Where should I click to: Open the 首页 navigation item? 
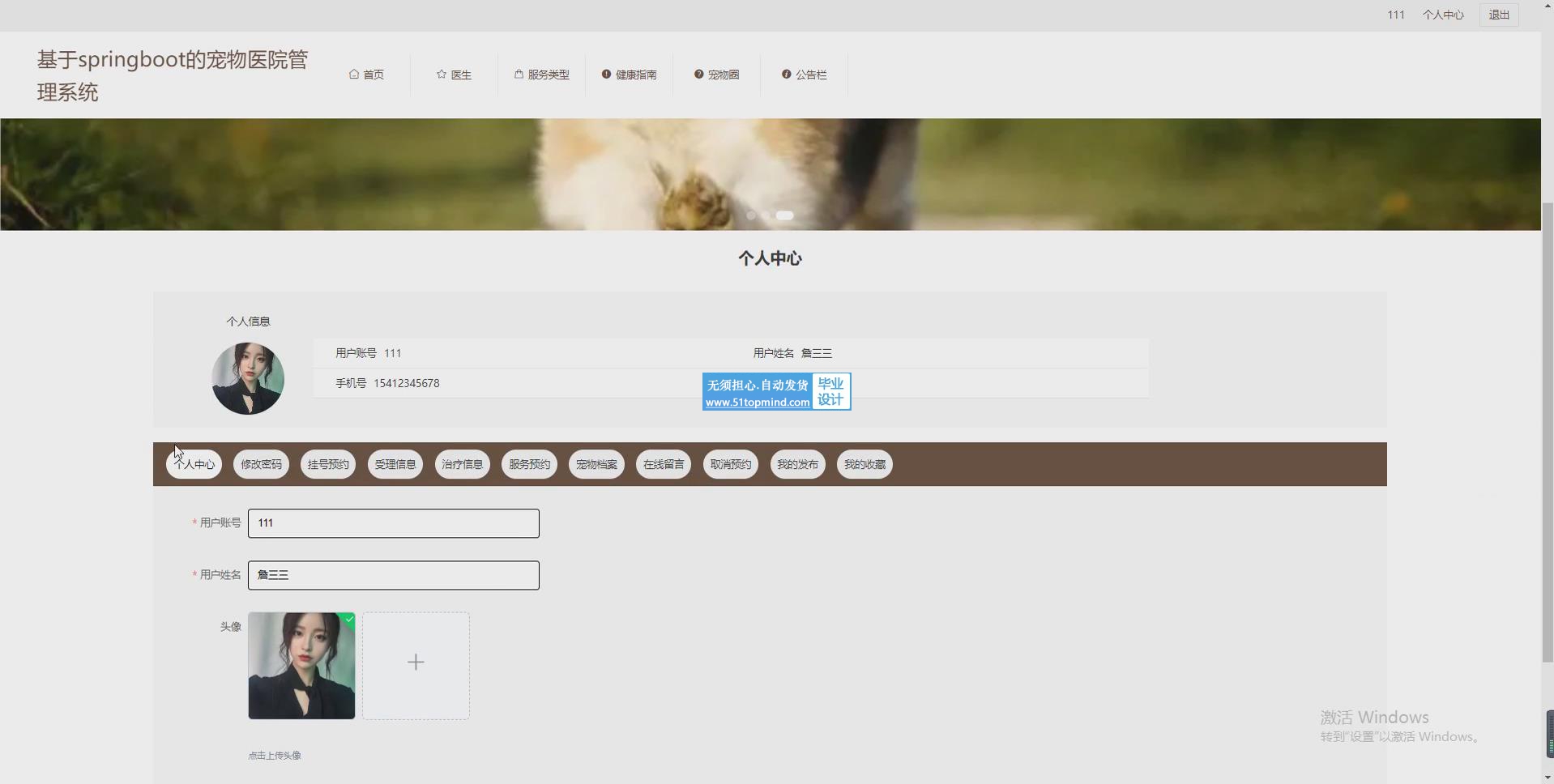367,75
